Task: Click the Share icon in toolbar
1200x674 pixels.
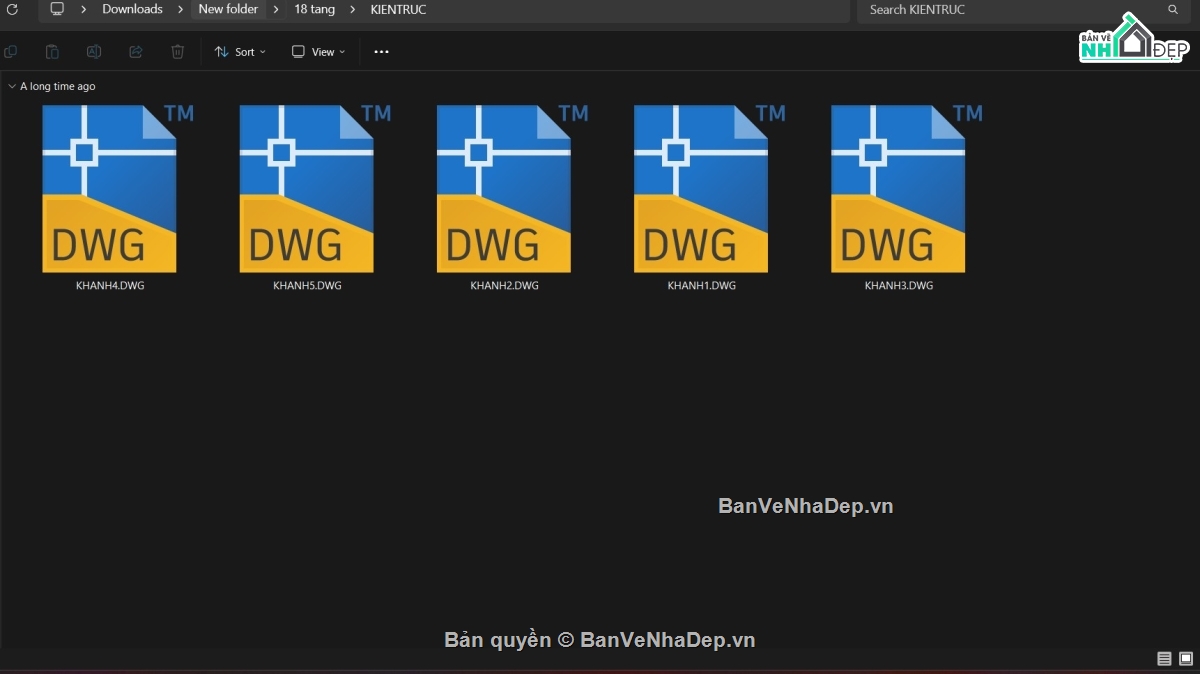Action: coord(136,52)
